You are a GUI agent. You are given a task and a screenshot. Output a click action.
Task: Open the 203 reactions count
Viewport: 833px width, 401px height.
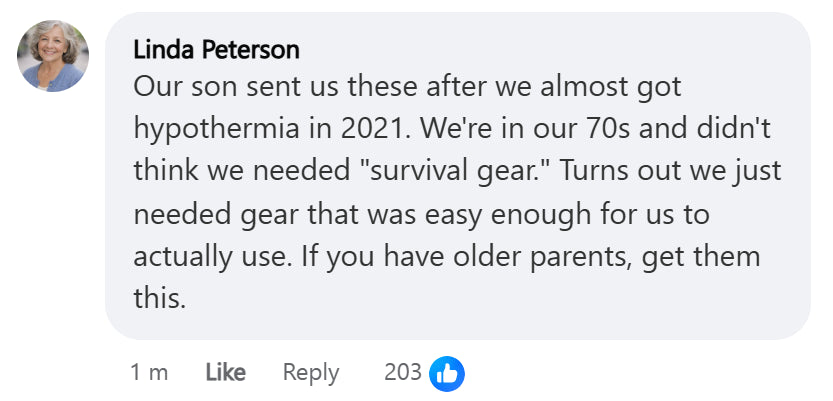403,373
